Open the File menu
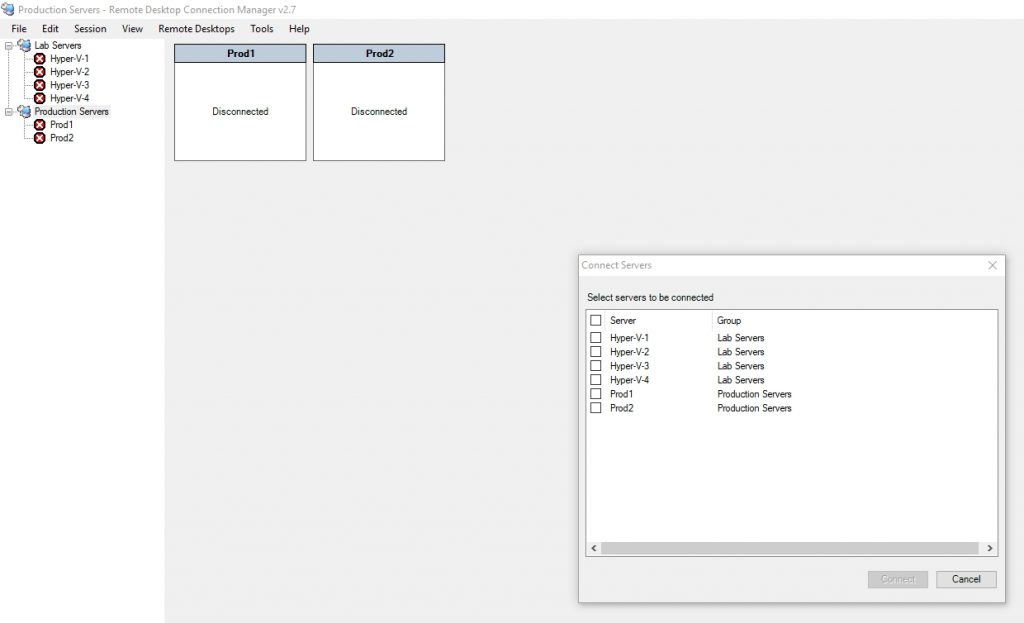This screenshot has height=623, width=1024. tap(19, 29)
